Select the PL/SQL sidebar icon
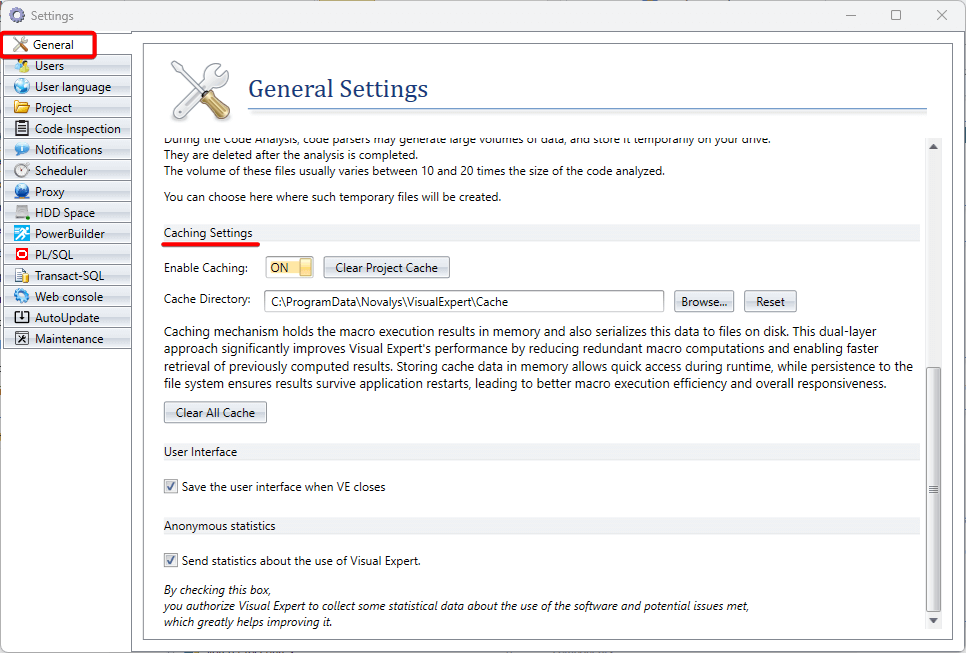This screenshot has width=966, height=653. click(23, 254)
